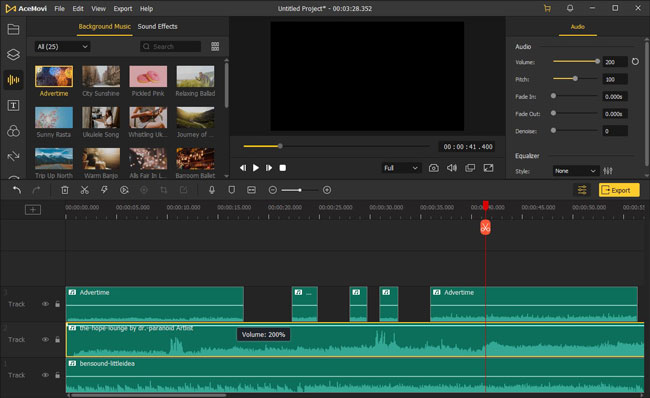Enter fullscreen preview mode
Image resolution: width=650 pixels, height=398 pixels.
click(x=488, y=168)
